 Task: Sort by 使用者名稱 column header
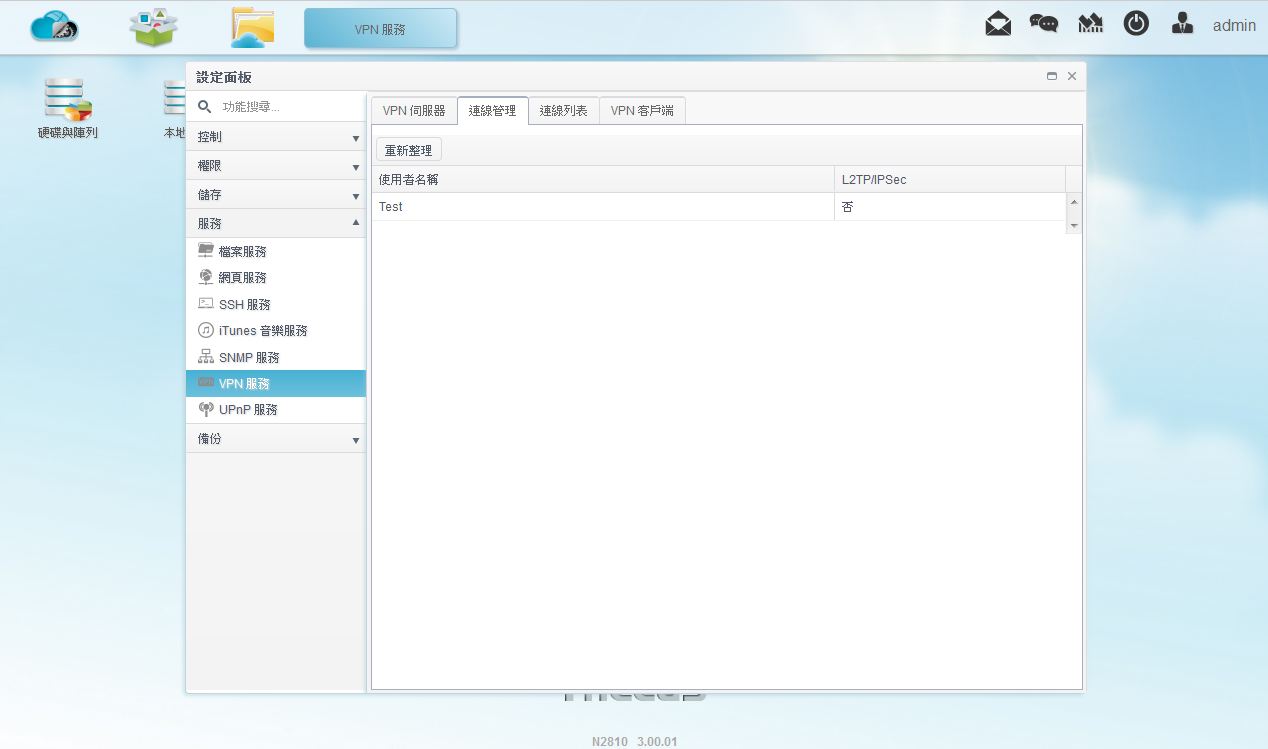pyautogui.click(x=603, y=179)
